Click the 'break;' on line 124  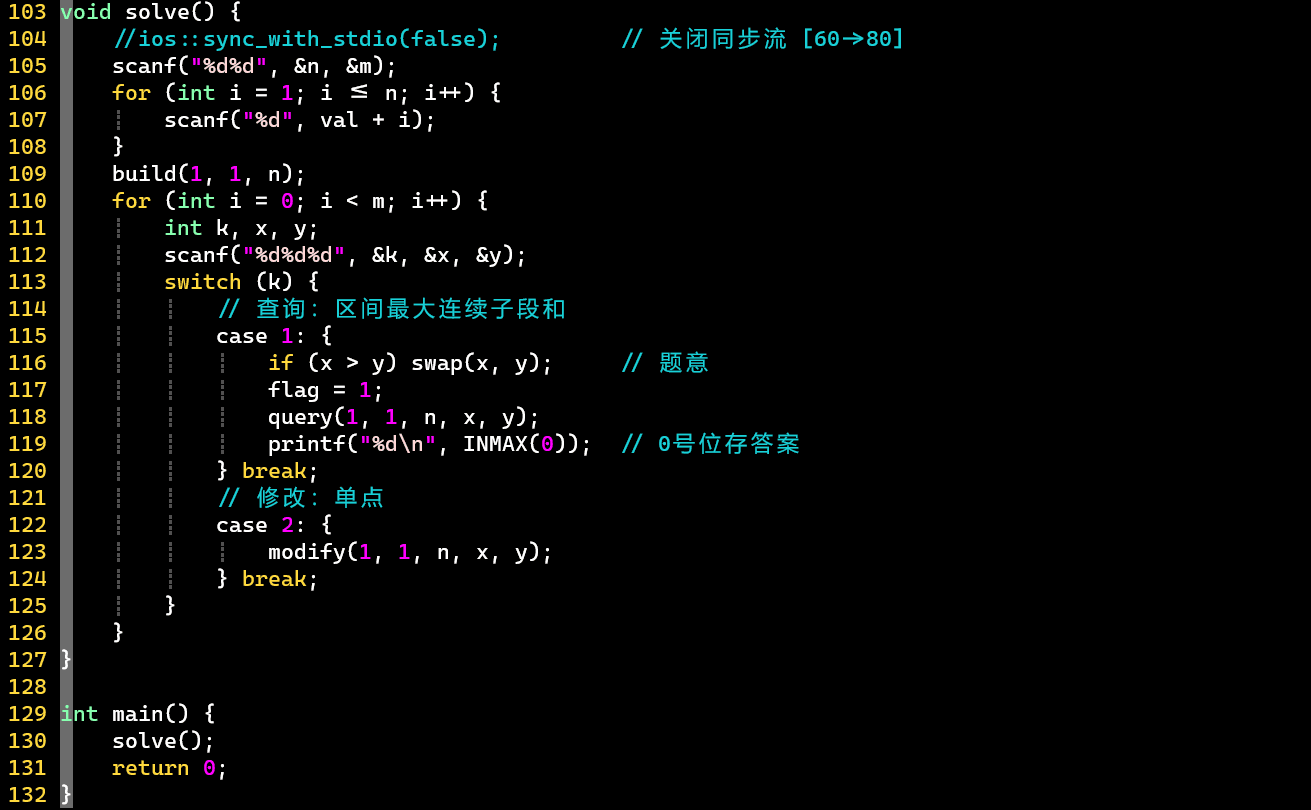(x=280, y=579)
